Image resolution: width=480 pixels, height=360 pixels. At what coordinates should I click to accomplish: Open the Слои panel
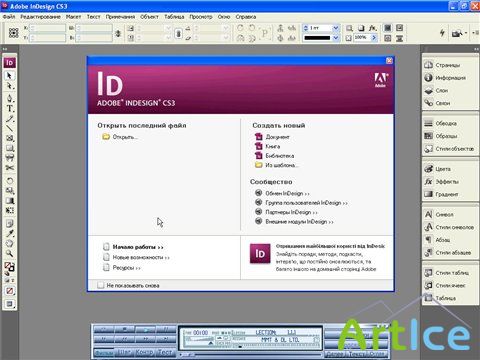click(442, 90)
